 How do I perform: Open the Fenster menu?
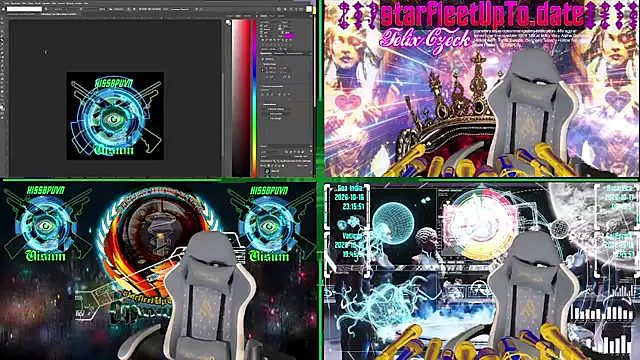click(x=79, y=3)
